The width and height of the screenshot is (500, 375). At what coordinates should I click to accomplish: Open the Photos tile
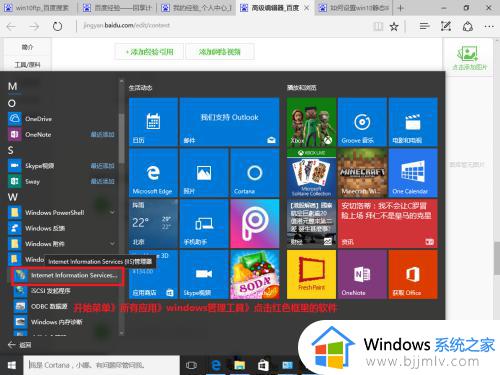(204, 173)
